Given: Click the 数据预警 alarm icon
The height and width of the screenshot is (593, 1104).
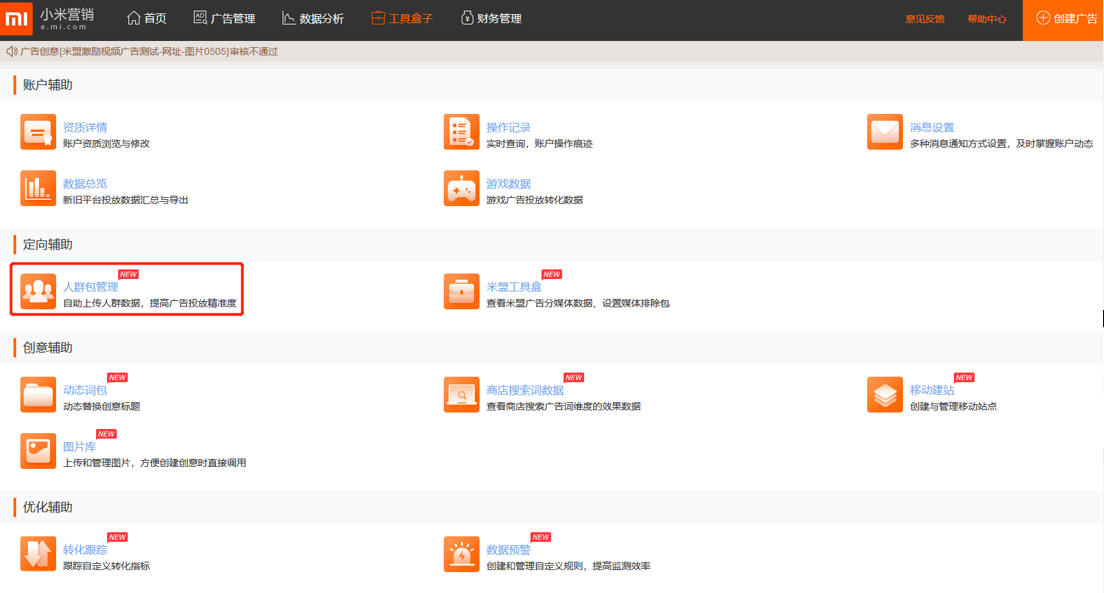Looking at the screenshot, I should 461,554.
